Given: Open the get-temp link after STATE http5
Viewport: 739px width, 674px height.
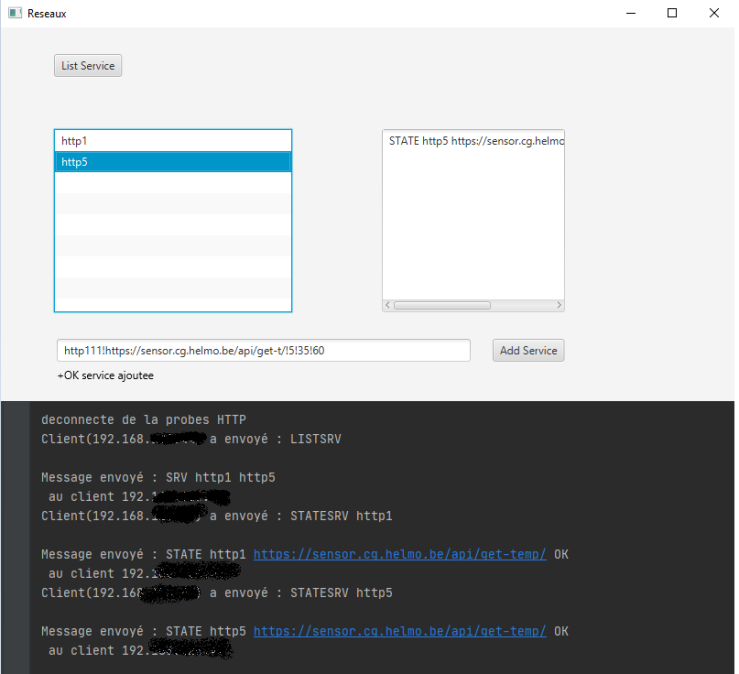Looking at the screenshot, I should (400, 631).
